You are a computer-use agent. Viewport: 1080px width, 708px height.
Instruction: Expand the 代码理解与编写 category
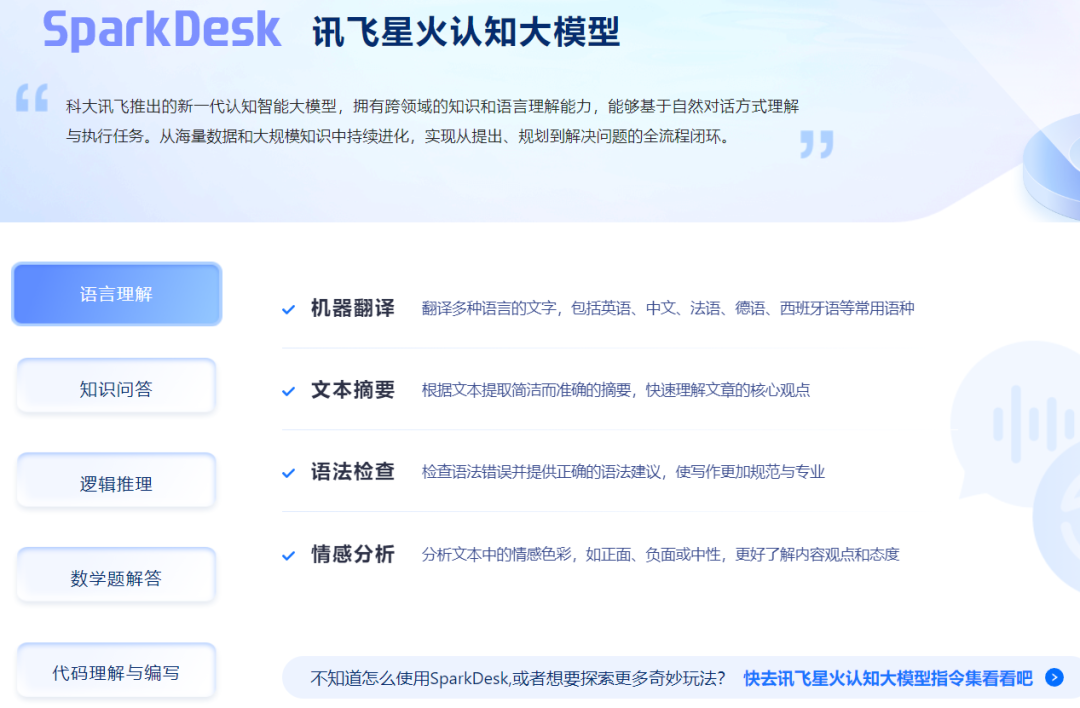[x=115, y=670]
